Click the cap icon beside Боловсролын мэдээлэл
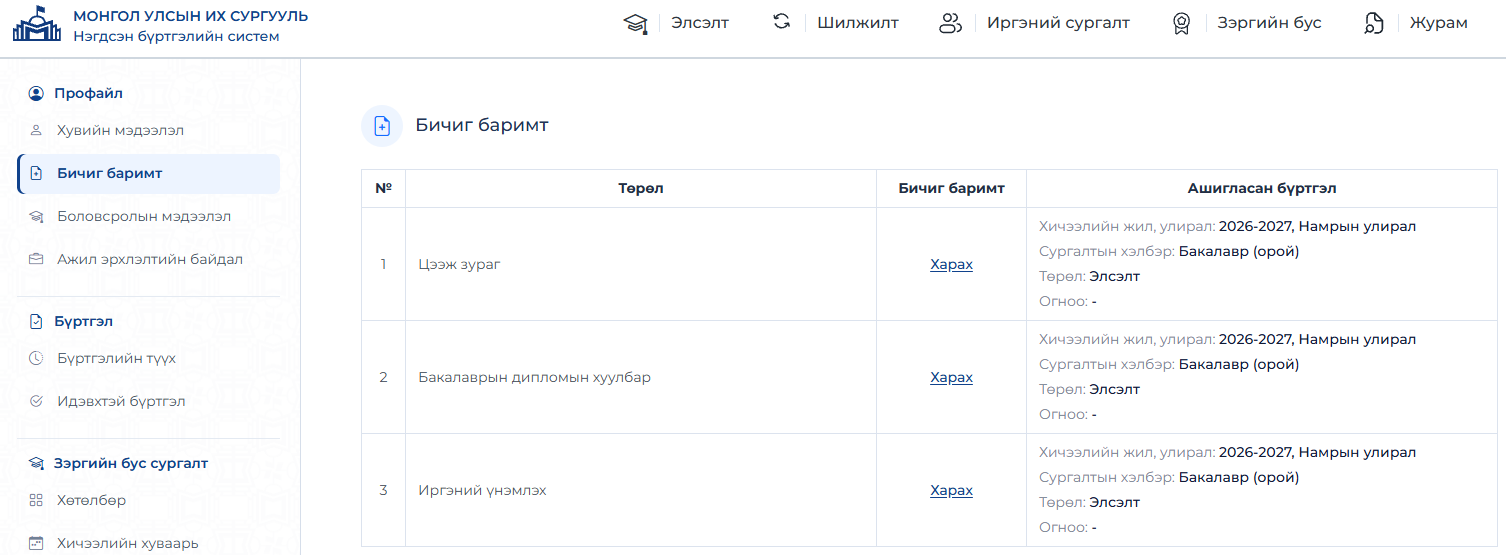Viewport: 1506px width, 555px height. tap(36, 216)
